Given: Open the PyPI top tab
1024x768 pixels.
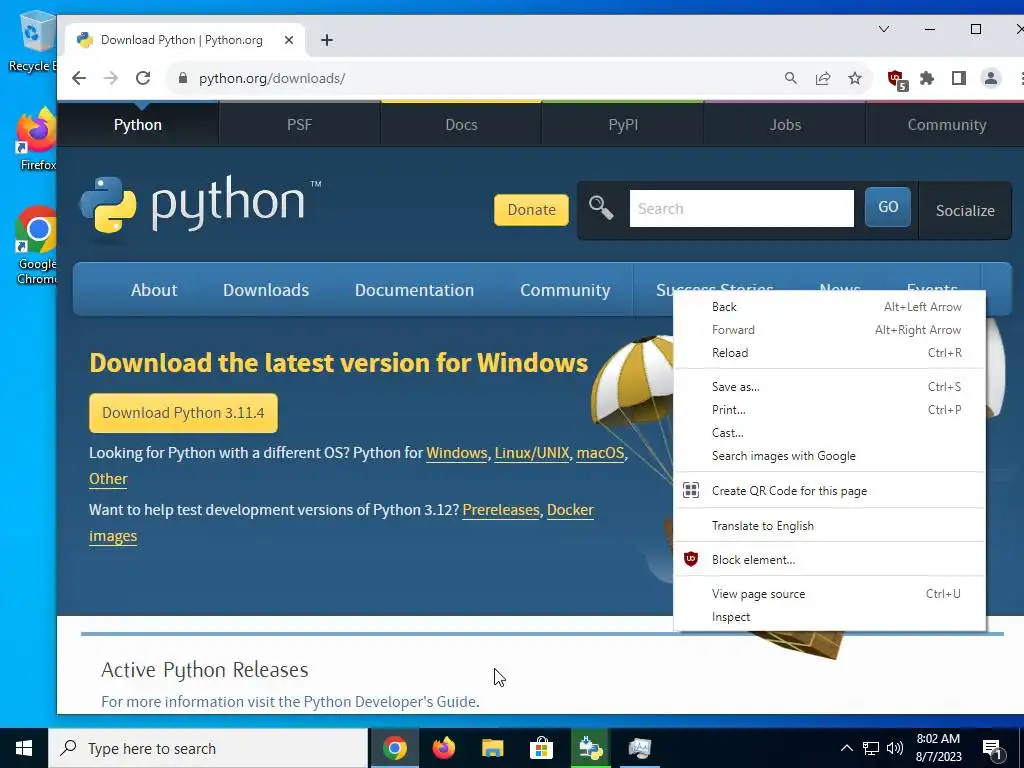Looking at the screenshot, I should tap(623, 124).
